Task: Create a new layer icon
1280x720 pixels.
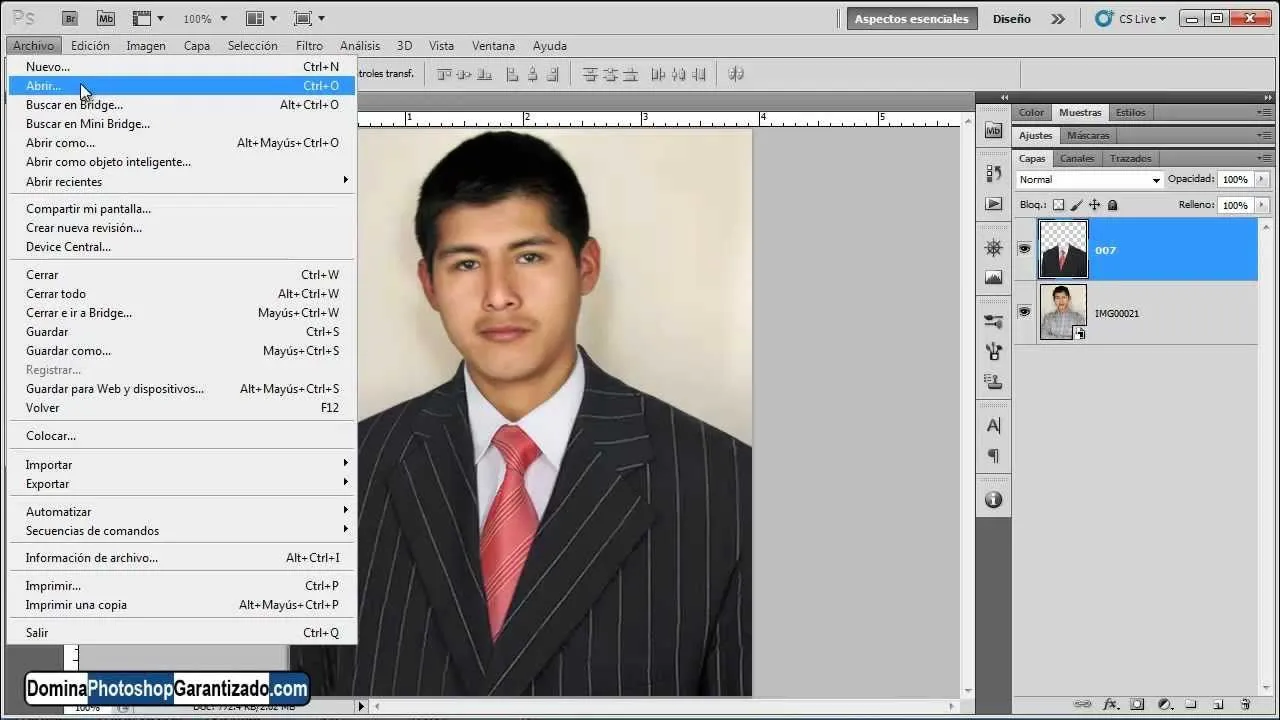Action: pyautogui.click(x=1218, y=705)
